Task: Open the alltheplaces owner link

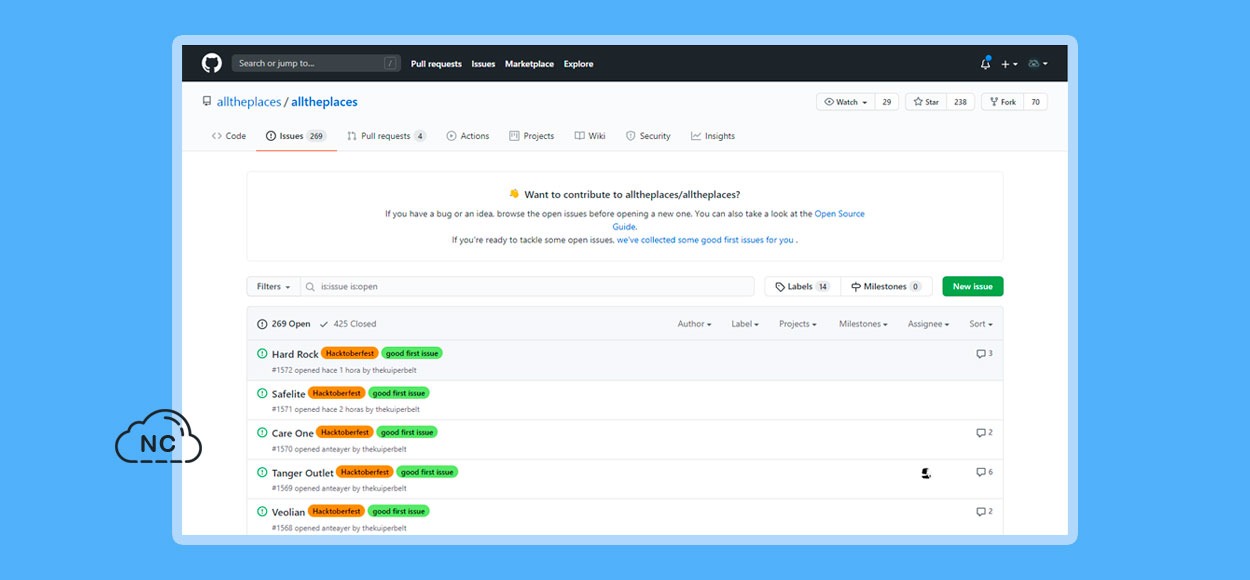Action: pos(249,102)
